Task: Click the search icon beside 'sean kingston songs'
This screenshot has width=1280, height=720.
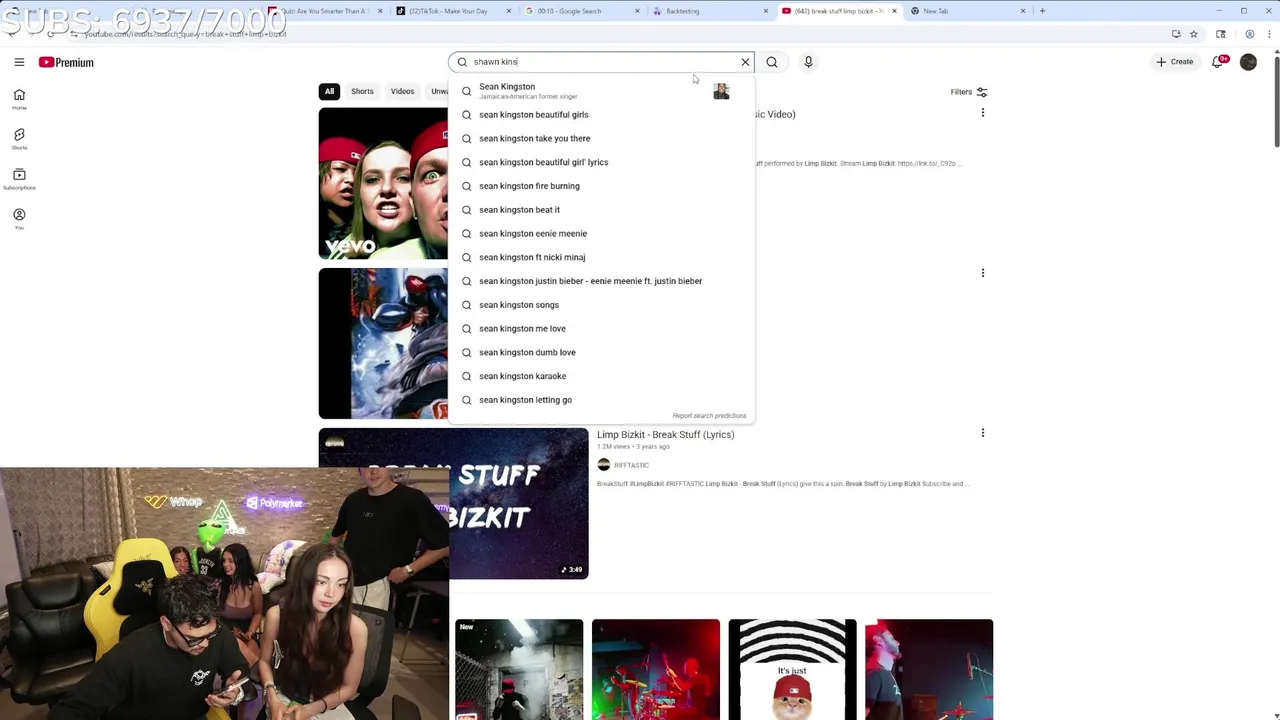Action: [x=466, y=305]
